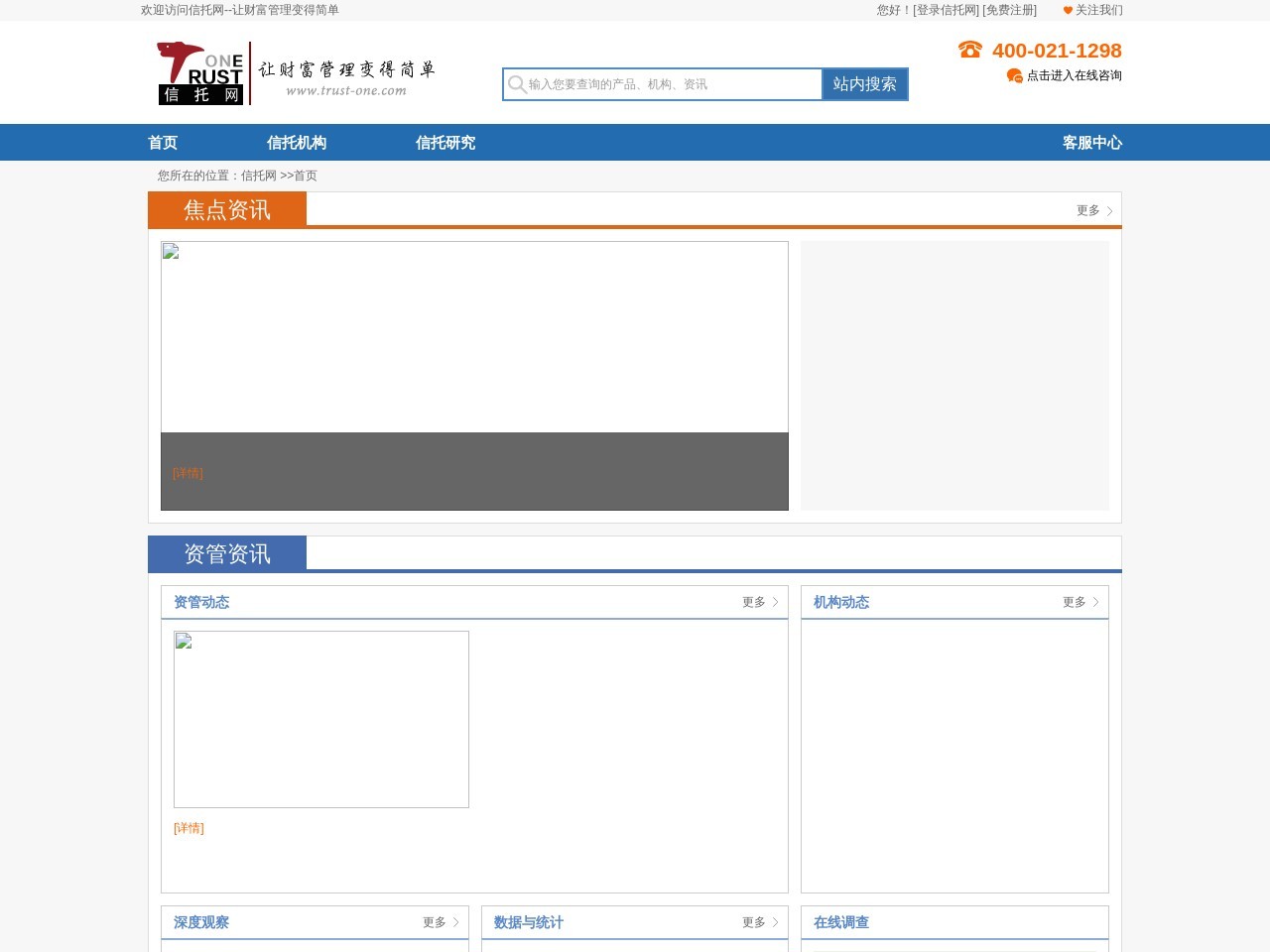The width and height of the screenshot is (1270, 952).
Task: Open the 登录信托网 login link
Action: point(947,10)
